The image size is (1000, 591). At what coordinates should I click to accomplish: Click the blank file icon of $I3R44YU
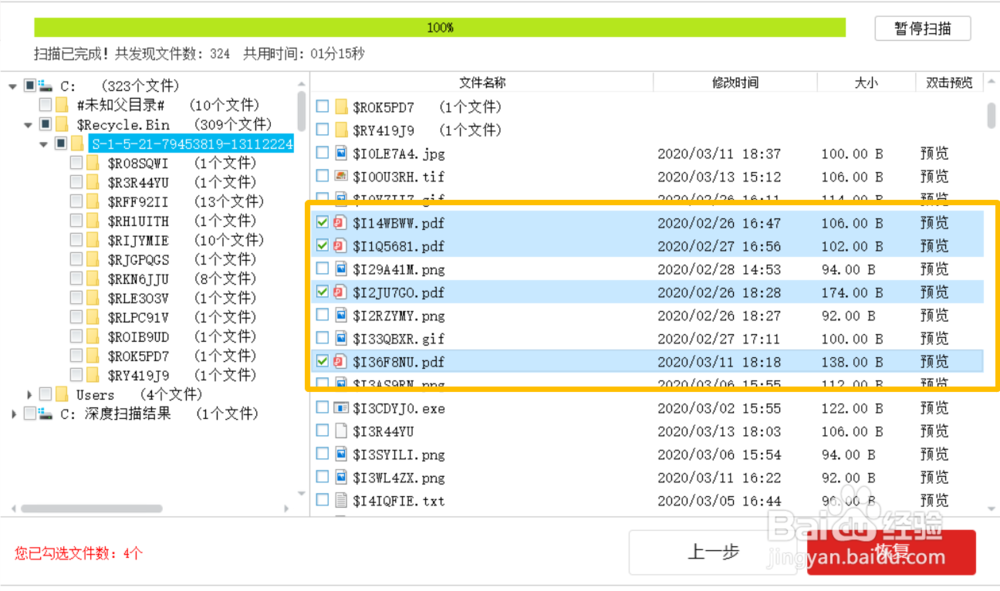pos(341,431)
